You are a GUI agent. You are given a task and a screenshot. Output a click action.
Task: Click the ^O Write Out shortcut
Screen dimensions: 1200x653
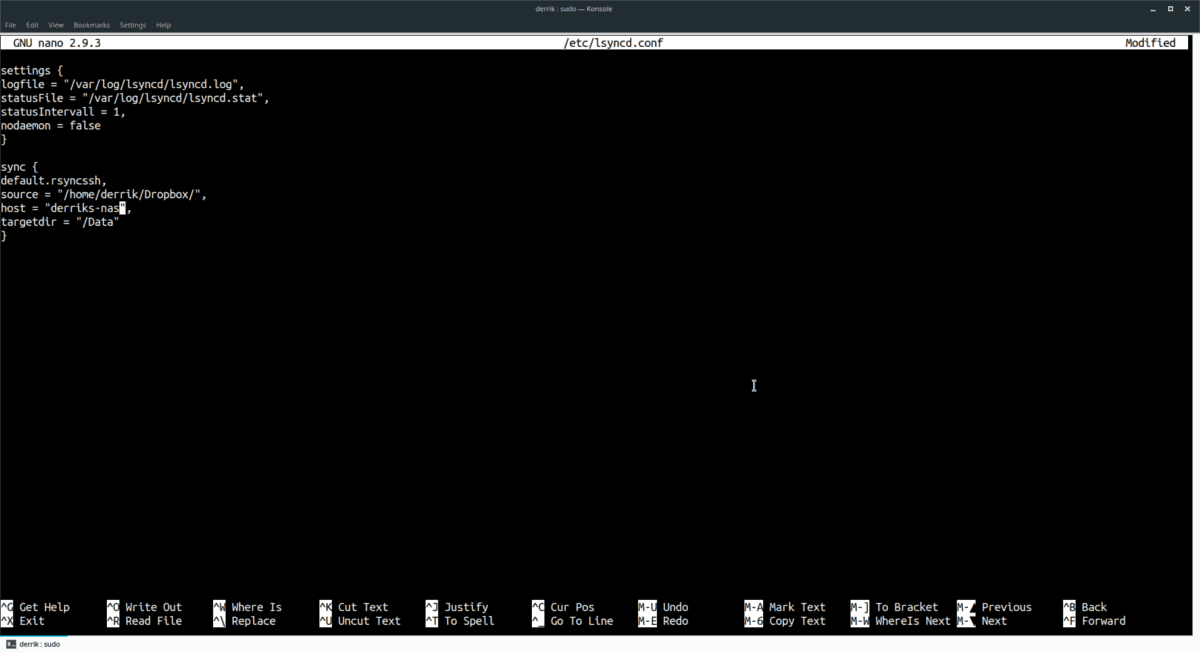point(144,607)
